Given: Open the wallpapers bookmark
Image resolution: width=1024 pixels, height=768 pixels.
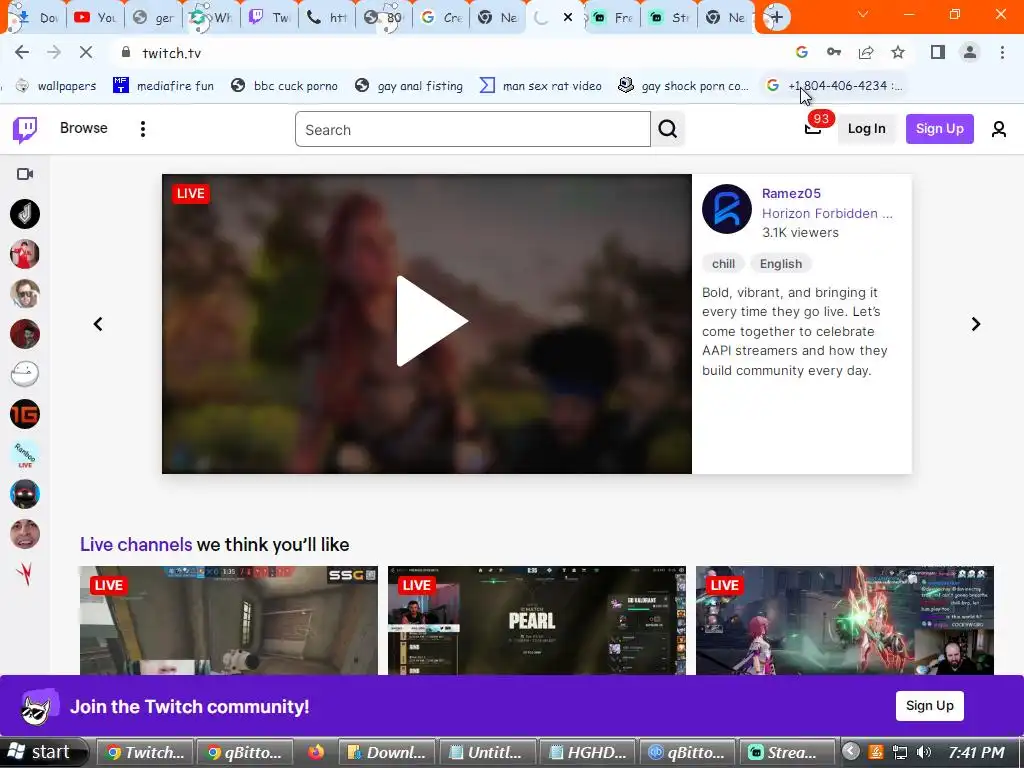Looking at the screenshot, I should tap(56, 86).
